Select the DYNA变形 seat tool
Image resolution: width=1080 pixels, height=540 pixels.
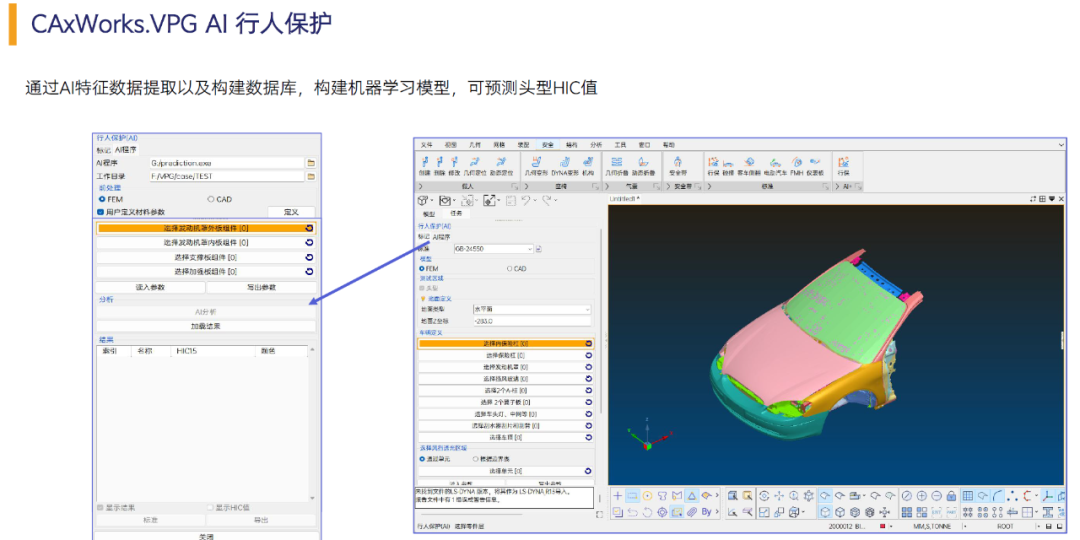tap(565, 165)
